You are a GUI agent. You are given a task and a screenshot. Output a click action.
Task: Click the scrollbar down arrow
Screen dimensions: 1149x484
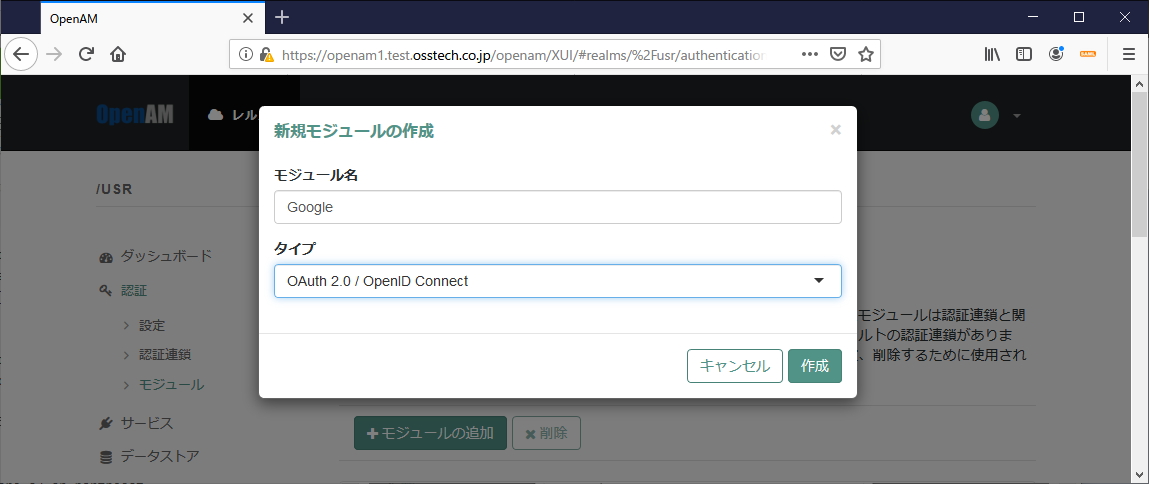tap(1139, 475)
